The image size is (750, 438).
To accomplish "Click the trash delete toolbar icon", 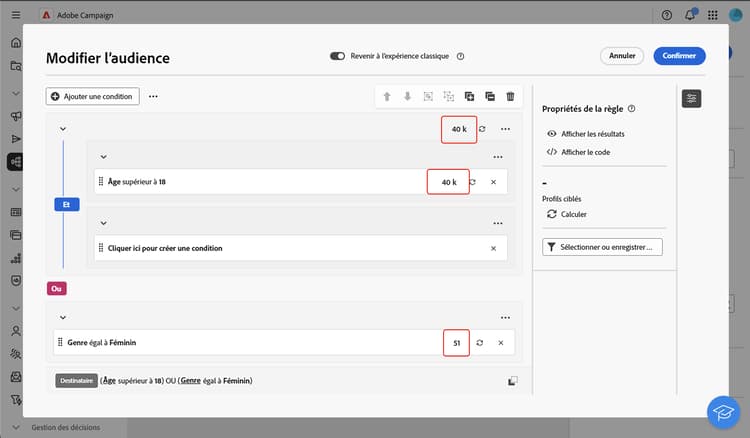I will click(510, 97).
